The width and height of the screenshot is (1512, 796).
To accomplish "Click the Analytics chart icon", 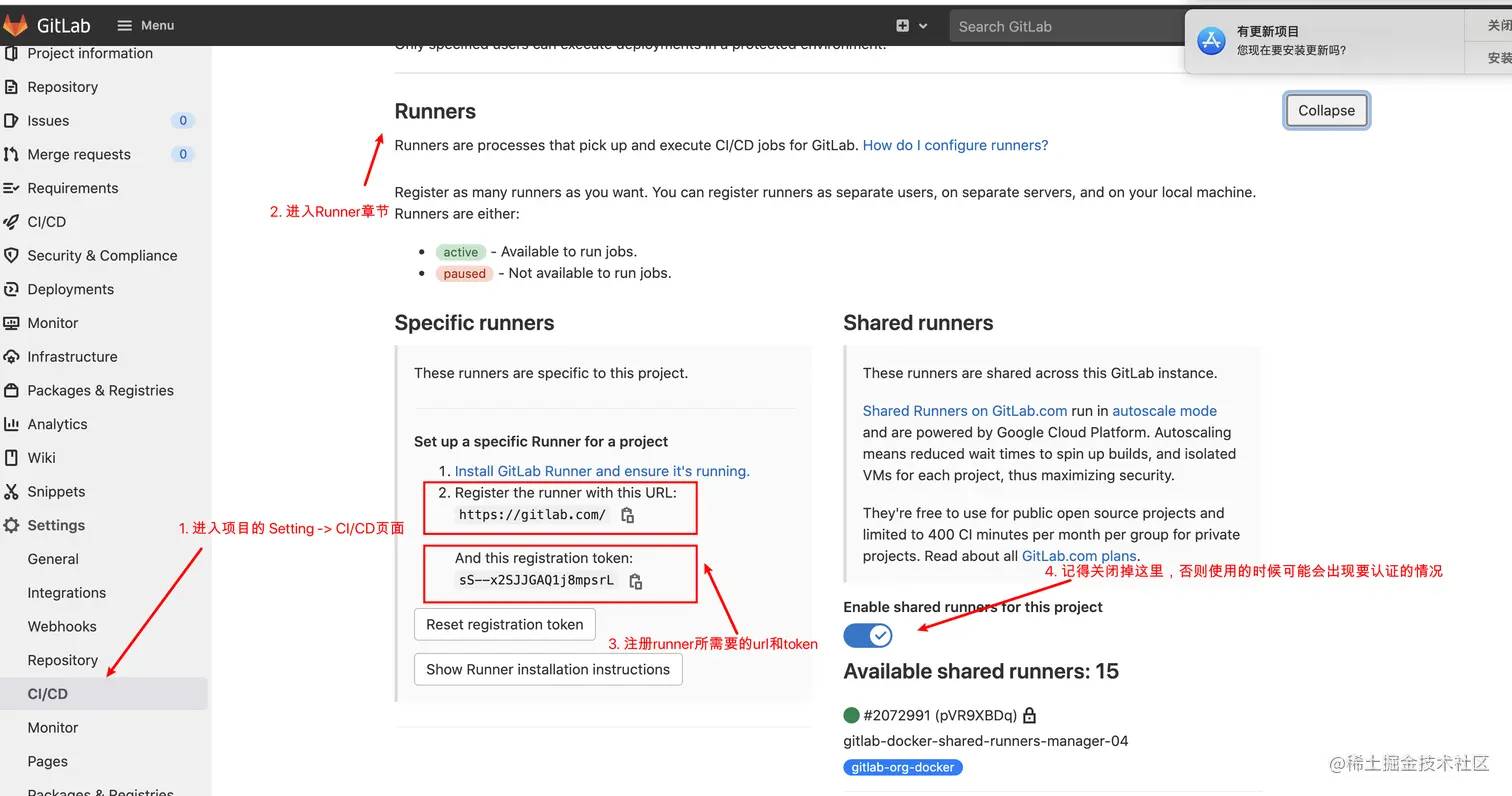I will (x=11, y=424).
